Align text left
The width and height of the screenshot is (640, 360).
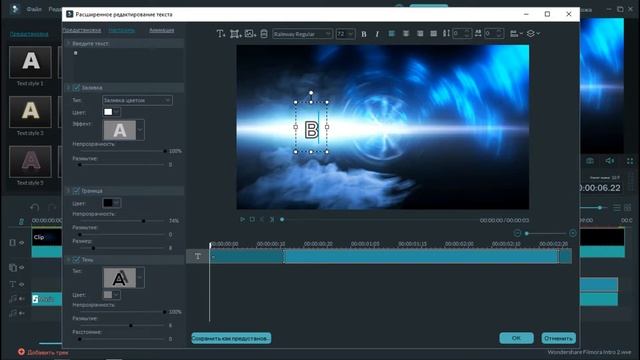pos(391,33)
